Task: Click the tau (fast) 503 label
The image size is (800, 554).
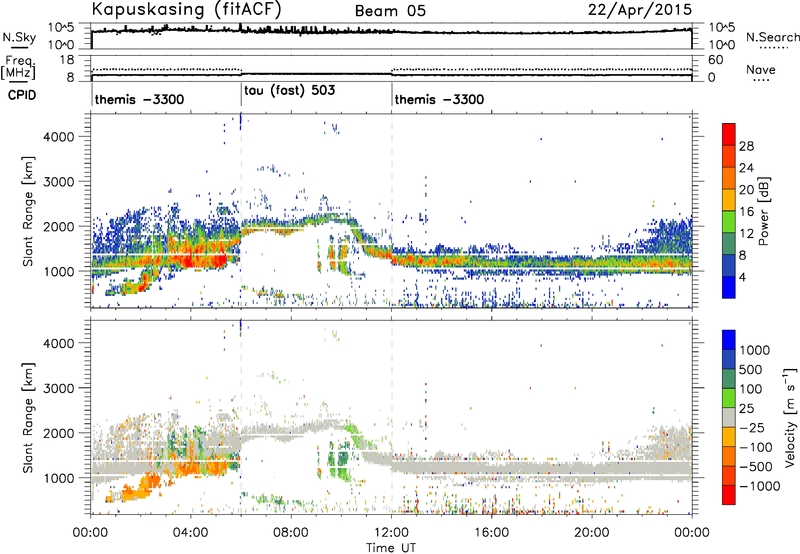Action: click(289, 91)
